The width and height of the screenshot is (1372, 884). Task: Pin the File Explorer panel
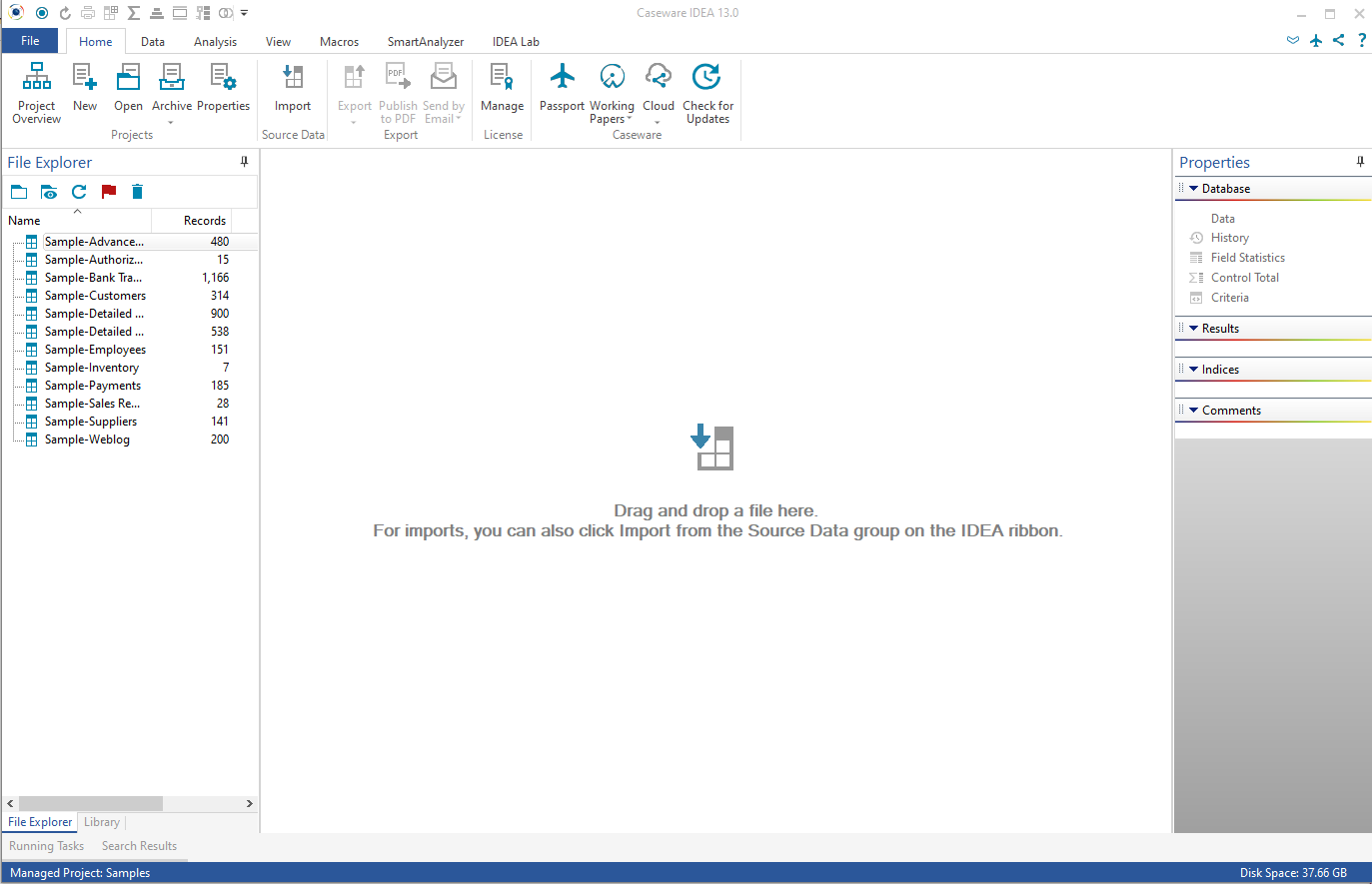coord(244,162)
